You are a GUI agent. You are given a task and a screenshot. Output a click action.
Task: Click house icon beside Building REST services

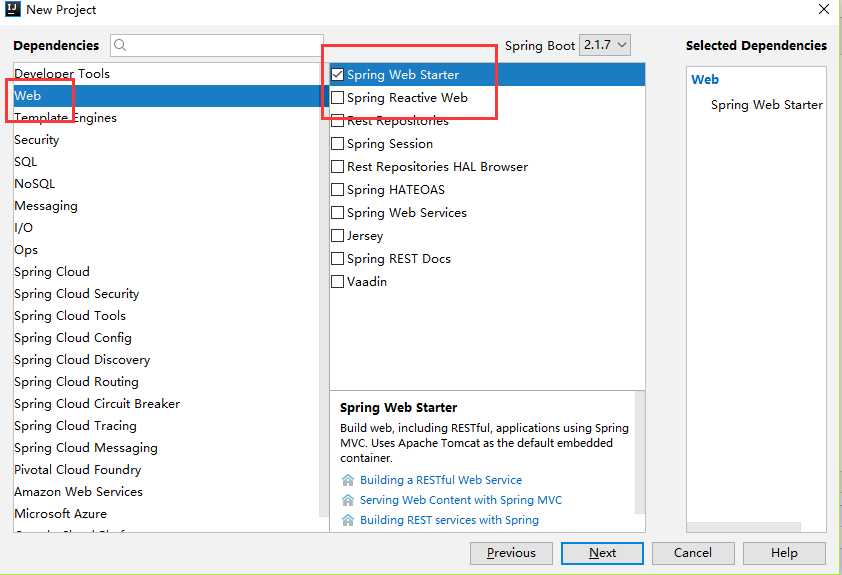pos(348,520)
